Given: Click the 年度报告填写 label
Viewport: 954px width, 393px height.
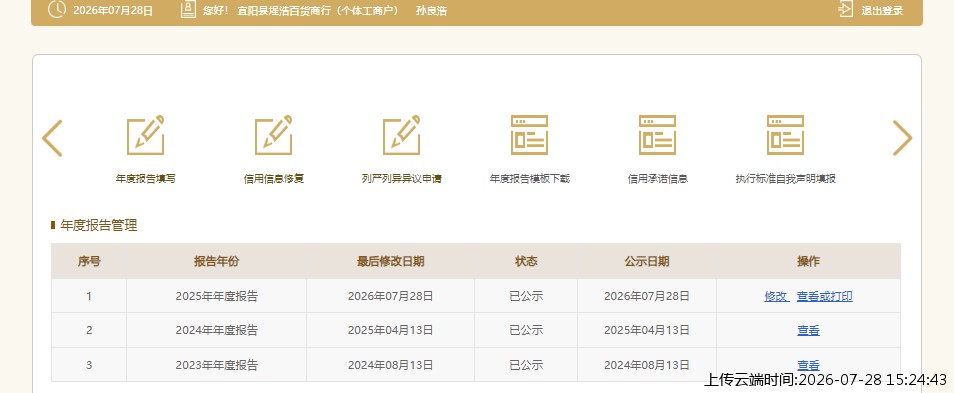Looking at the screenshot, I should 145,179.
